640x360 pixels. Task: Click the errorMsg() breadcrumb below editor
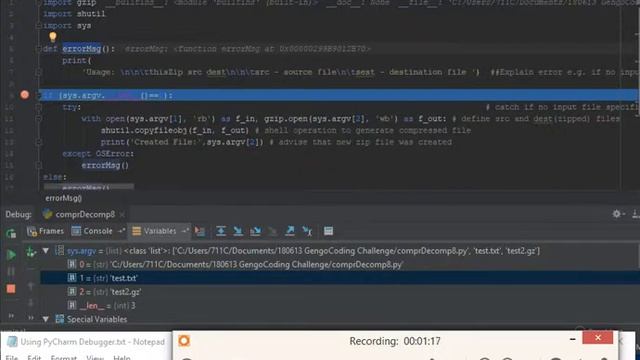coord(63,198)
